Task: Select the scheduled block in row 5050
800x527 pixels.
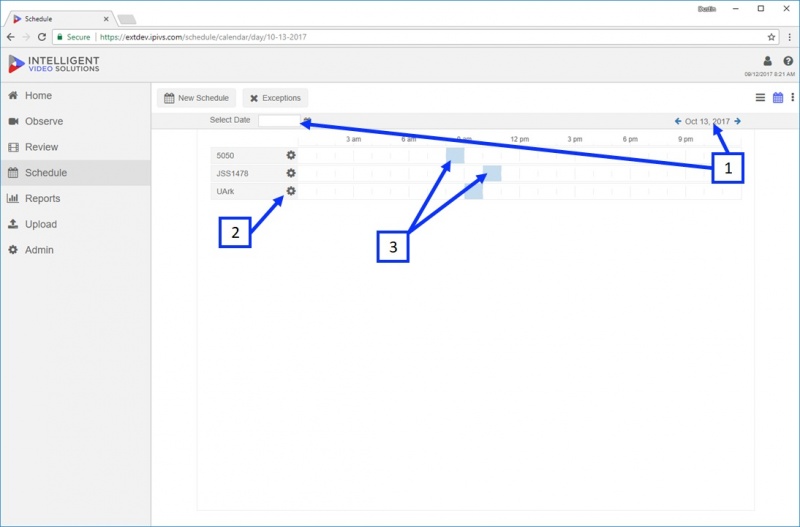Action: (455, 155)
